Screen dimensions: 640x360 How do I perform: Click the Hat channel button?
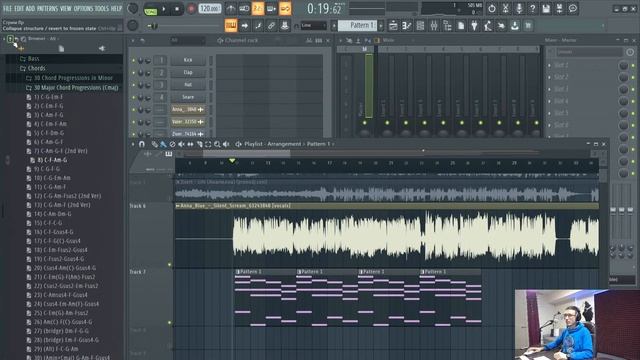tap(188, 84)
